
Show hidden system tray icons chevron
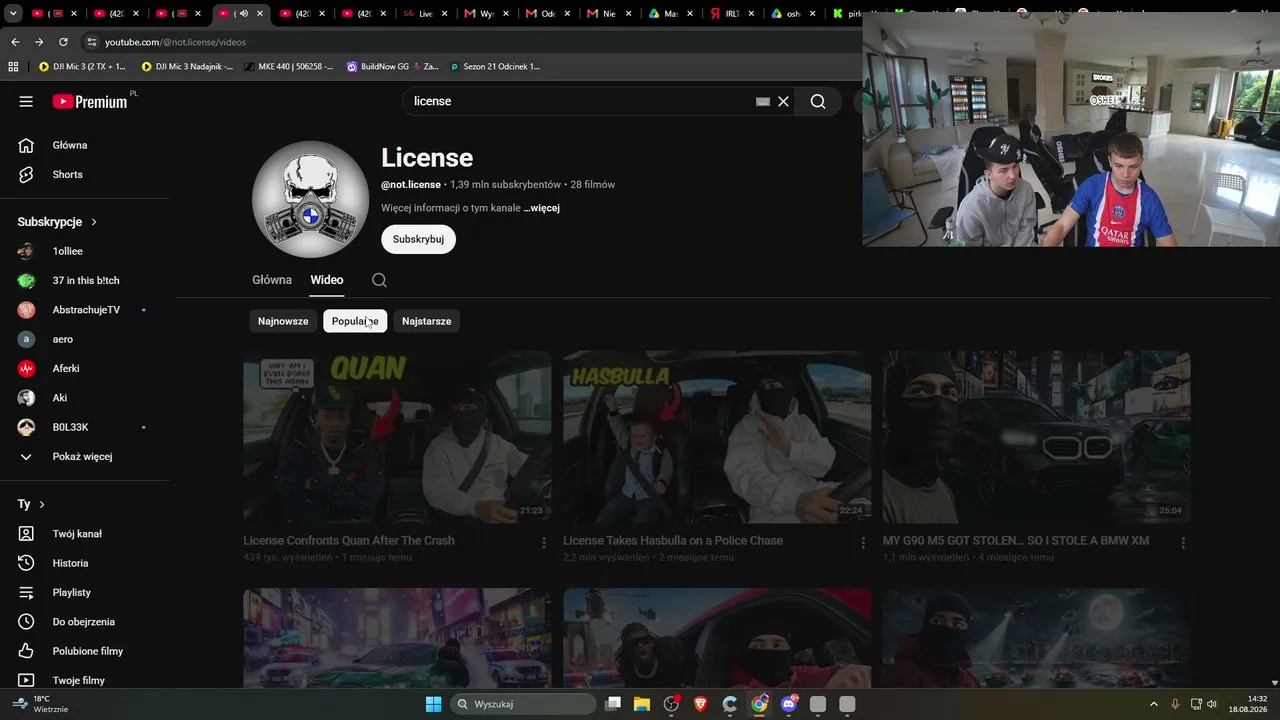pos(1152,704)
